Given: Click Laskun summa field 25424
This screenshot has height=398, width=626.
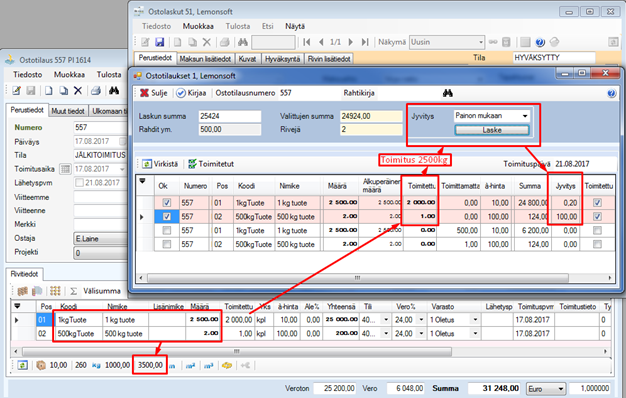Looking at the screenshot, I should tap(230, 116).
